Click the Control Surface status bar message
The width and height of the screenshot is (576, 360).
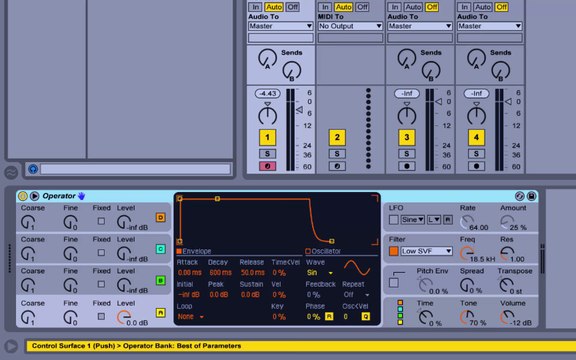pos(136,346)
